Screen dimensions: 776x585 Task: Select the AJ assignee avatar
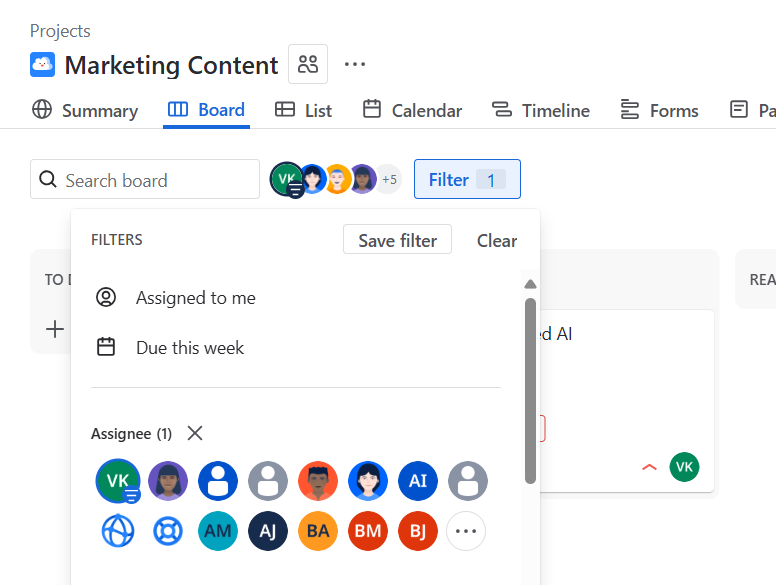[268, 531]
